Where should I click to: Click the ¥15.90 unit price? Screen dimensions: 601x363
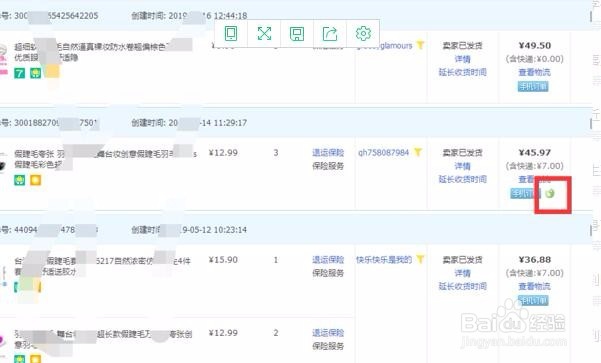[x=223, y=260]
